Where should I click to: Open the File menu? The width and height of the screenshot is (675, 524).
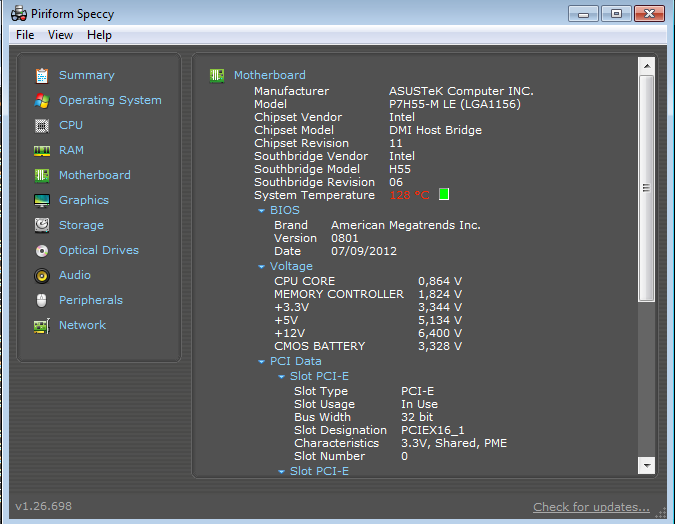25,35
